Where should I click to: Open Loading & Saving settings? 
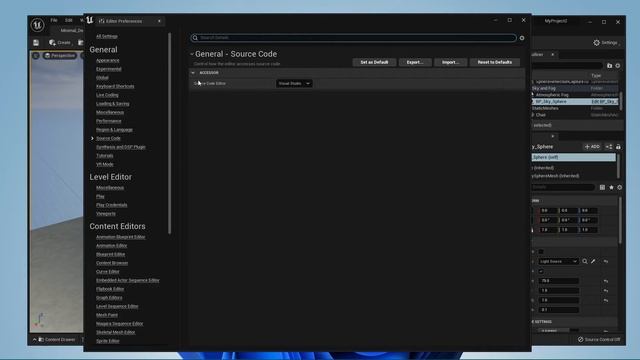coord(113,104)
